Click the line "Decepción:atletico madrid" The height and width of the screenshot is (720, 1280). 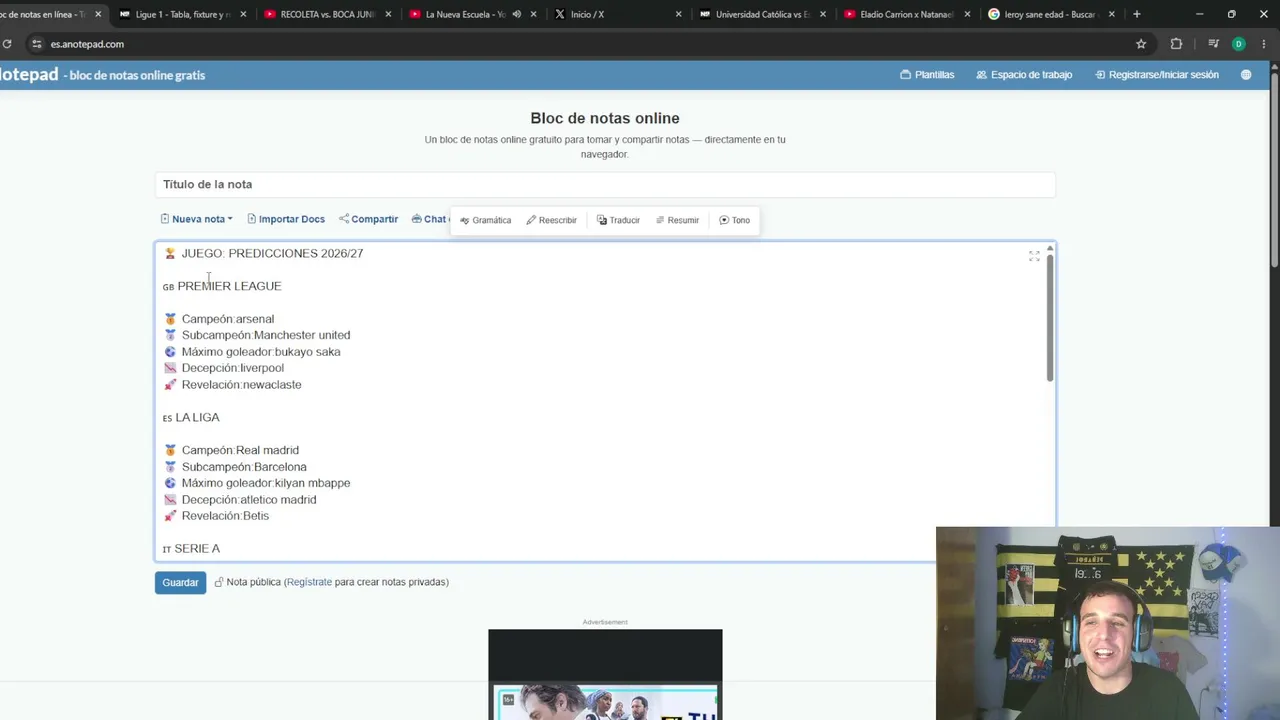click(240, 500)
